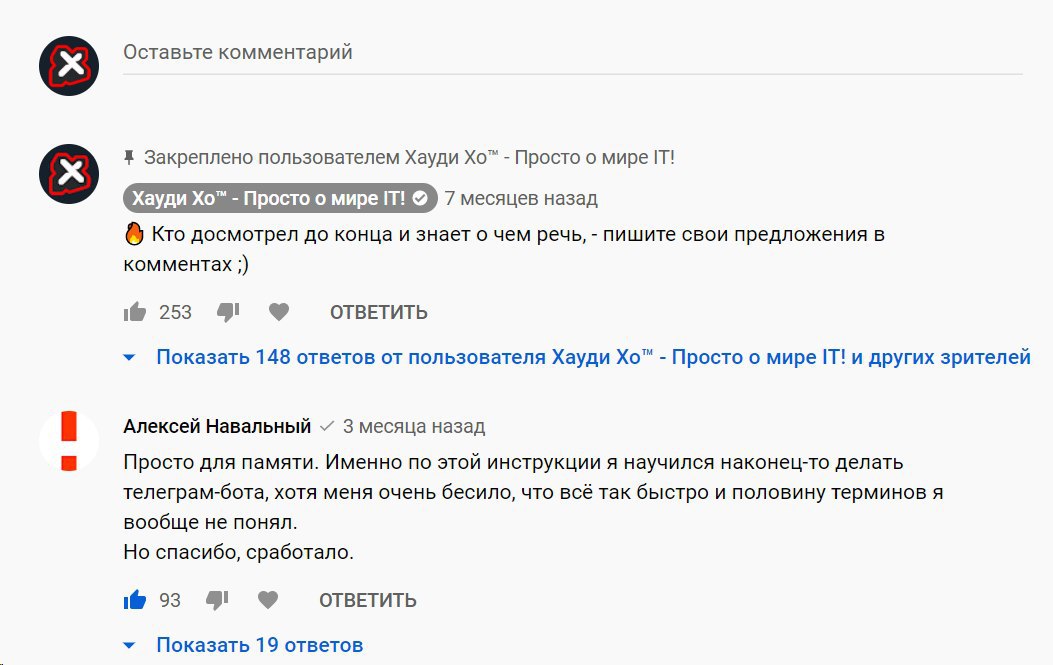The width and height of the screenshot is (1053, 665).
Task: Click the pin icon beside Закреплено
Action: click(x=129, y=158)
